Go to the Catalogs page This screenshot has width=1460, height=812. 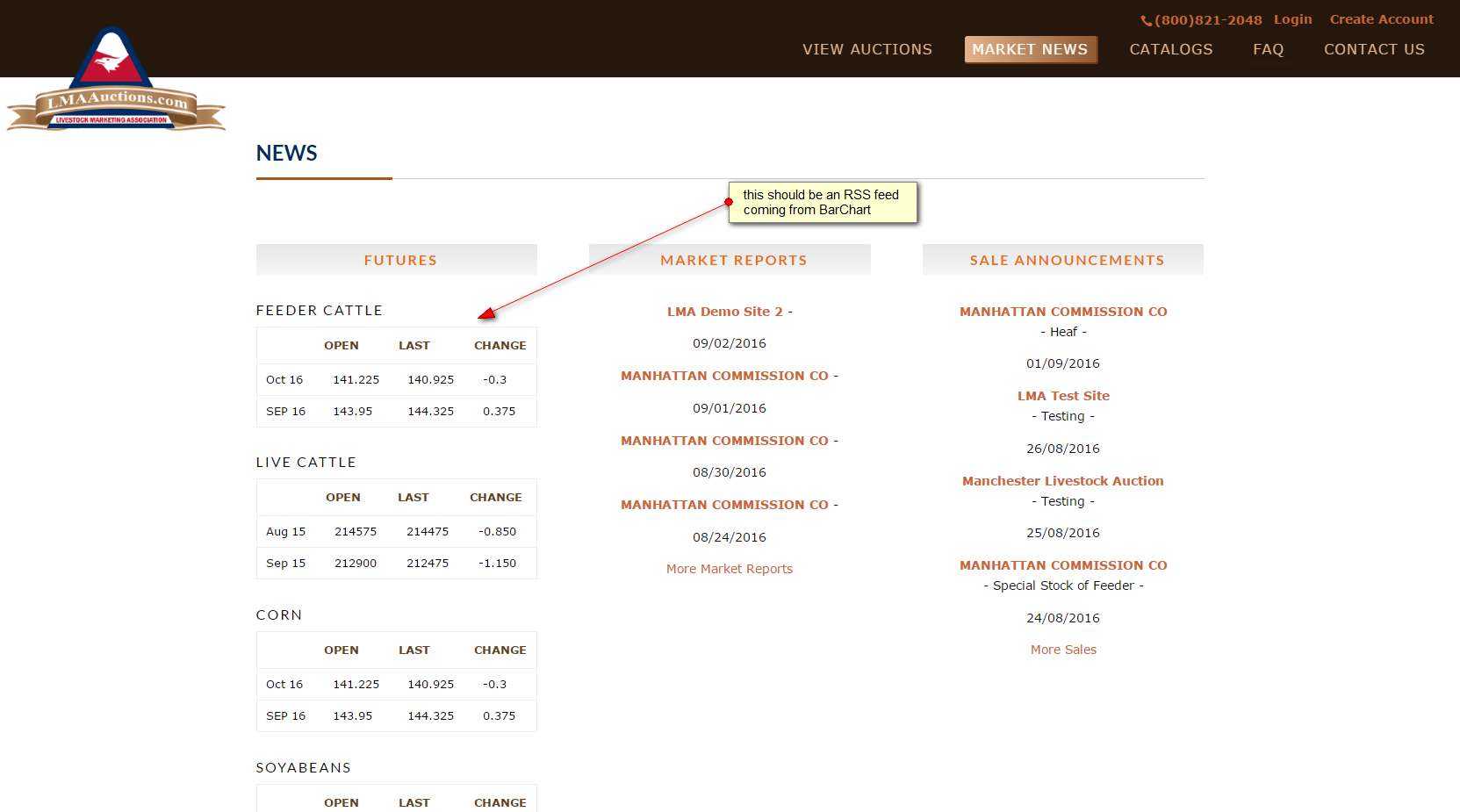click(1170, 49)
